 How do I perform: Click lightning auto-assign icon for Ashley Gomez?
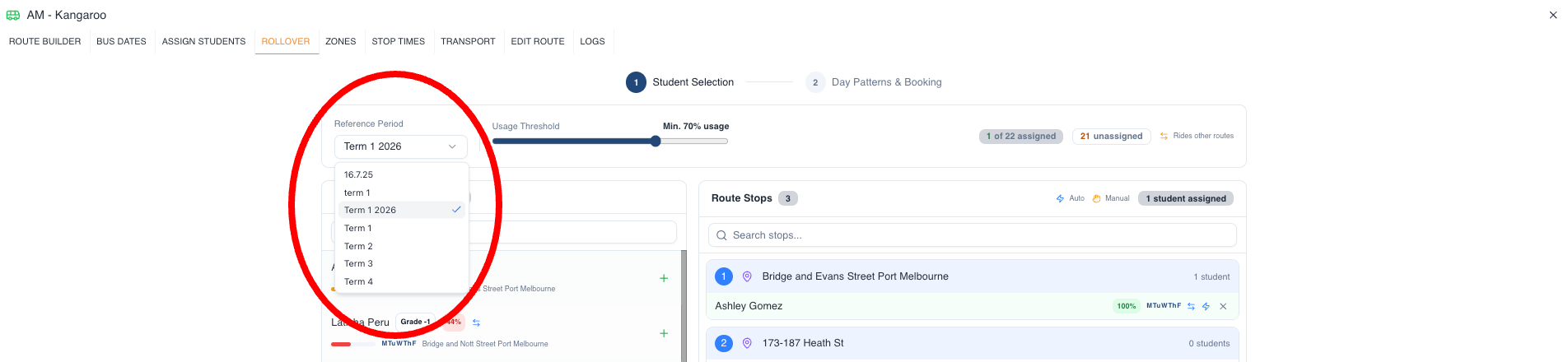1206,306
